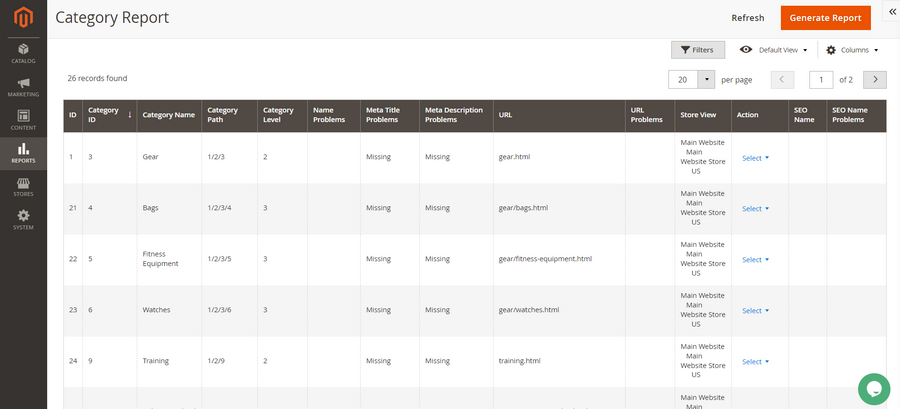Sort by Category Name column header
This screenshot has width=900, height=409.
[x=169, y=115]
